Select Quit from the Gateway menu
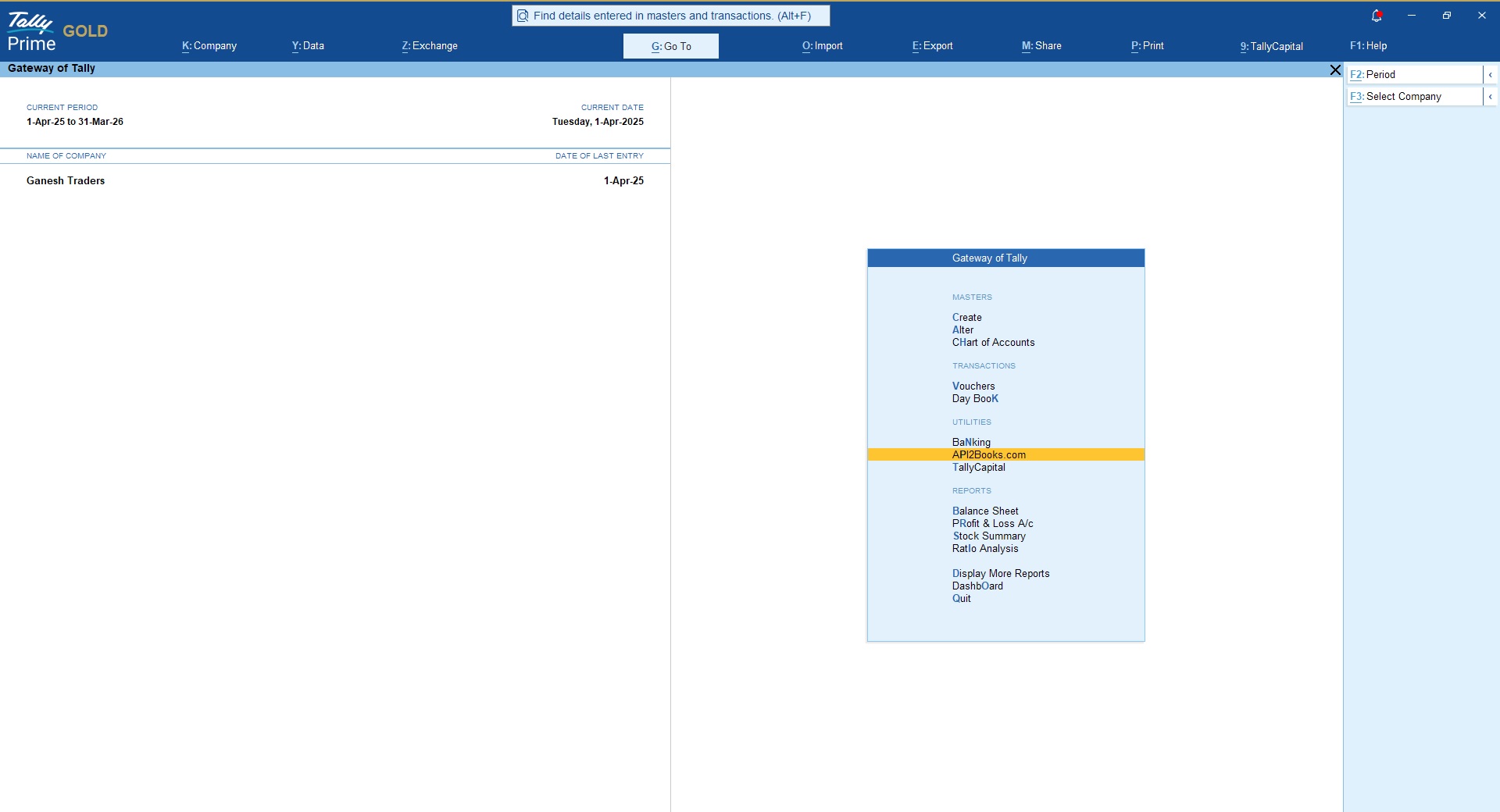The height and width of the screenshot is (812, 1500). tap(962, 599)
